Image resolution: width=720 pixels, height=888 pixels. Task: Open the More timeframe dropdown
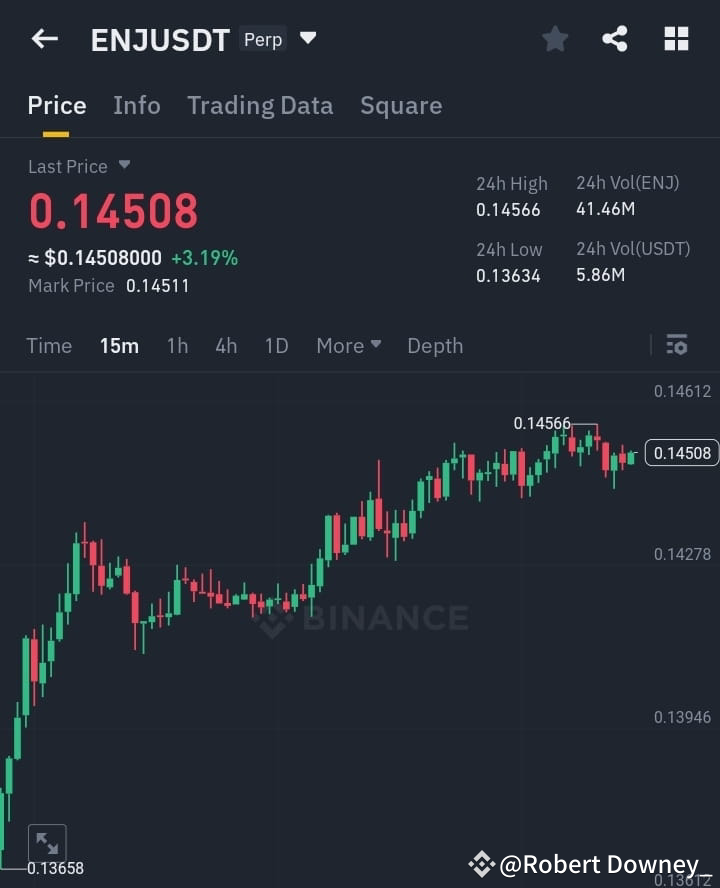pos(348,345)
